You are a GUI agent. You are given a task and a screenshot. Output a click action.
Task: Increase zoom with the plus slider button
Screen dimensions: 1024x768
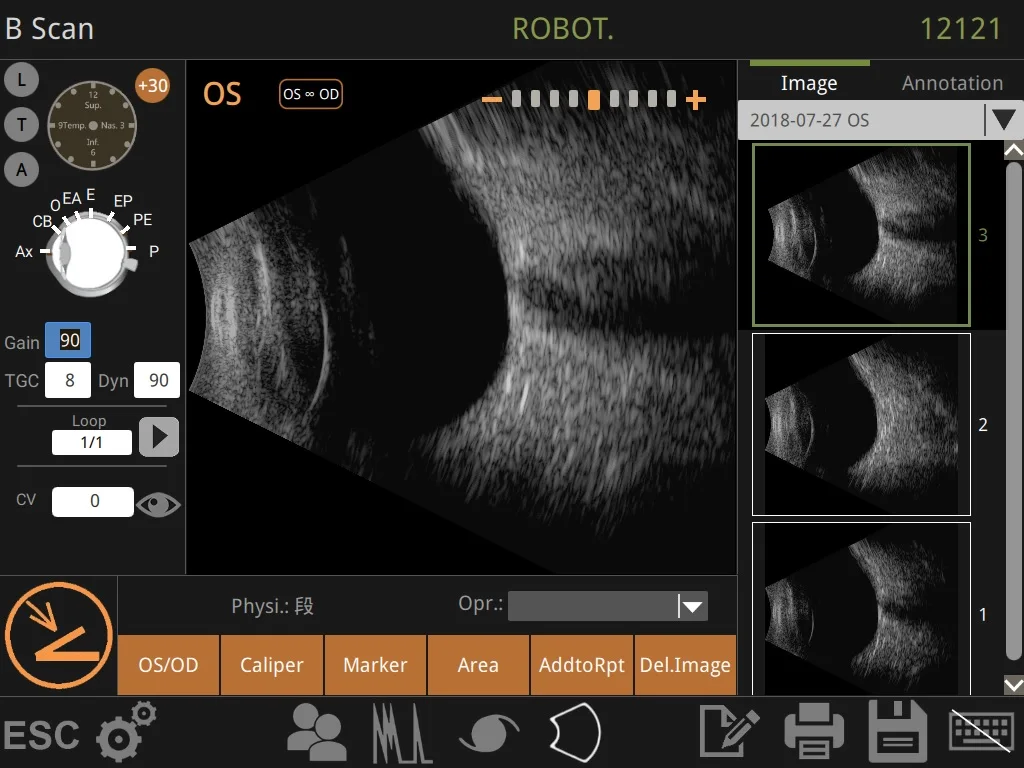coord(696,99)
